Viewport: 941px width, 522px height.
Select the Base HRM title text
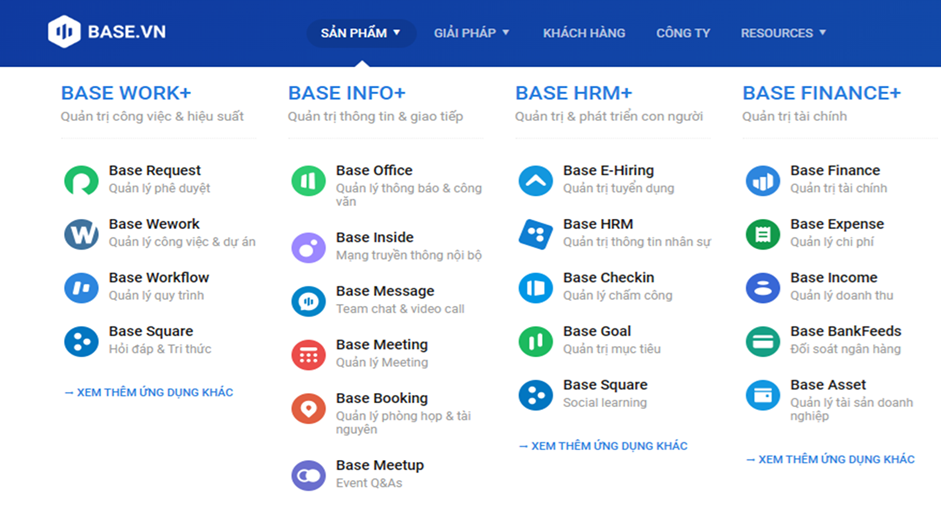[598, 224]
